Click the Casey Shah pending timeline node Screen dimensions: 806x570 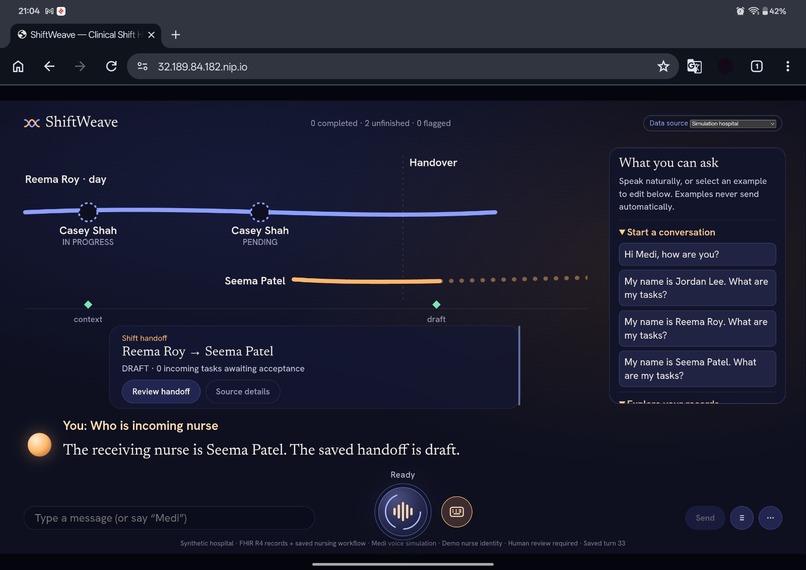pyautogui.click(x=260, y=211)
